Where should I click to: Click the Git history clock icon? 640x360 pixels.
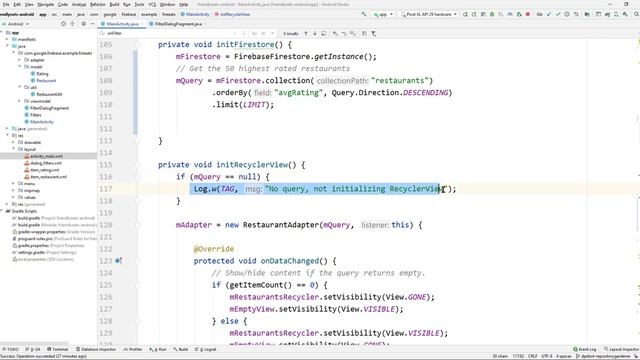click(x=567, y=14)
